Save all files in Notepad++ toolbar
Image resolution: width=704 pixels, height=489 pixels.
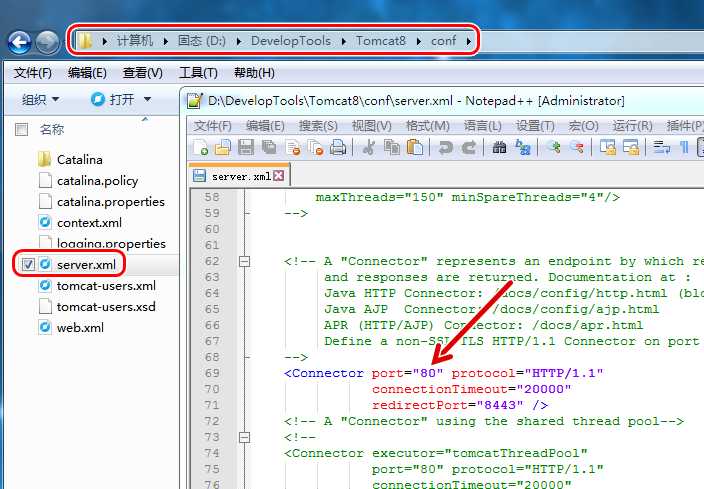tap(269, 147)
